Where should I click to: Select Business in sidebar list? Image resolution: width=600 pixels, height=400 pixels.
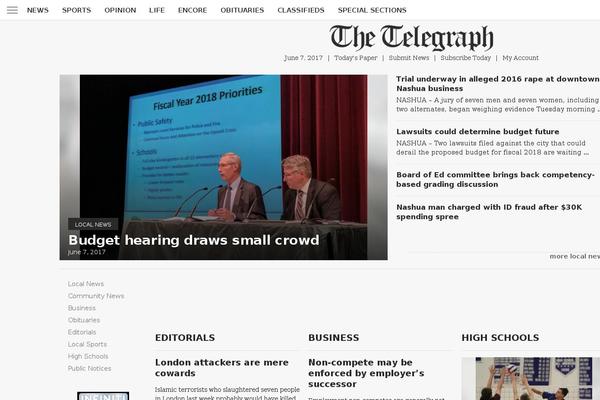(x=82, y=308)
